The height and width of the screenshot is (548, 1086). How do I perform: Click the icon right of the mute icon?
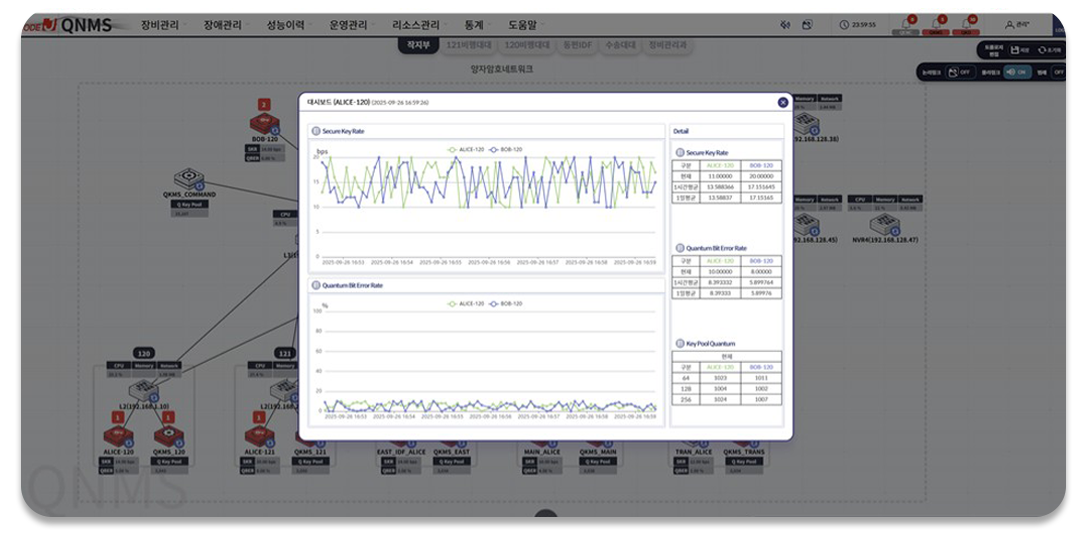807,25
